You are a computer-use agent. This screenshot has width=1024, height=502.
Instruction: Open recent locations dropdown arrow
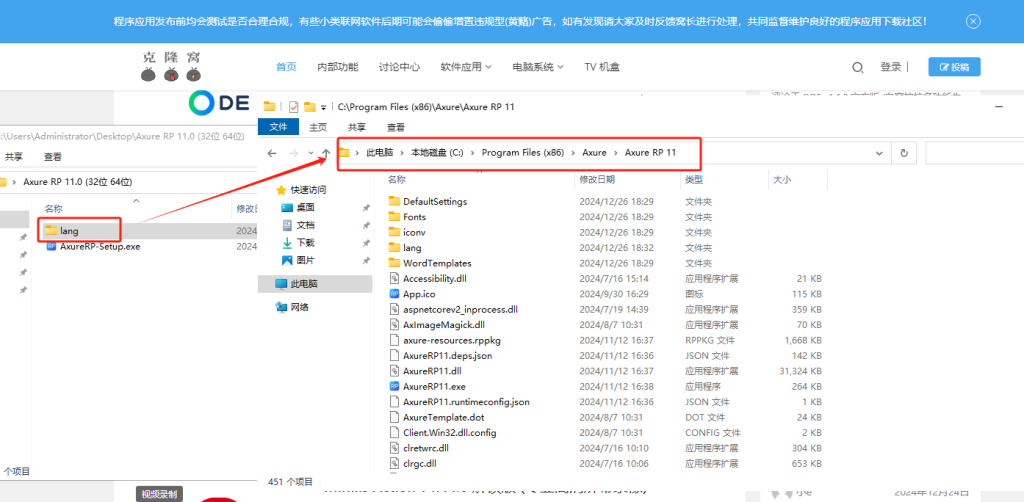(x=311, y=153)
